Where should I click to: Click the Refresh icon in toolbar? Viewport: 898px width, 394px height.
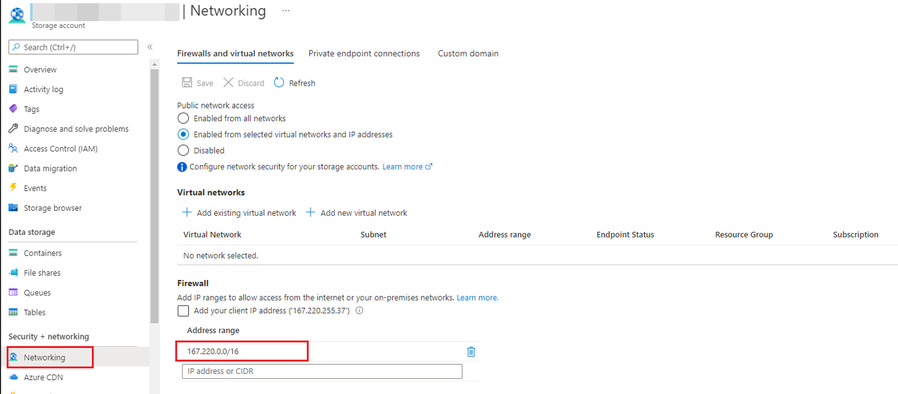(x=279, y=83)
